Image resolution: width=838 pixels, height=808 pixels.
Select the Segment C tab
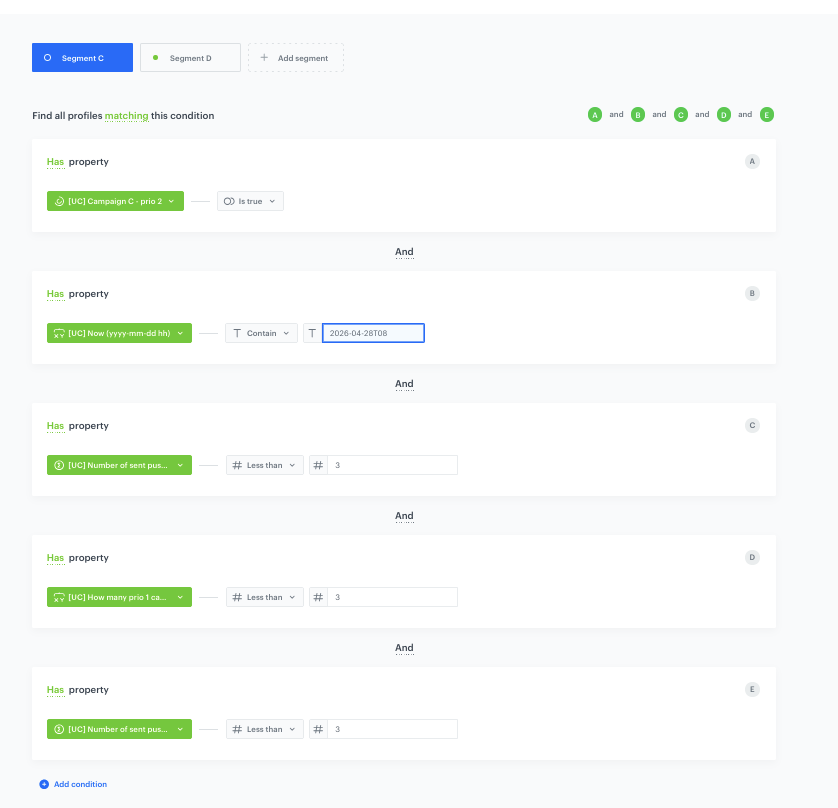click(x=82, y=58)
